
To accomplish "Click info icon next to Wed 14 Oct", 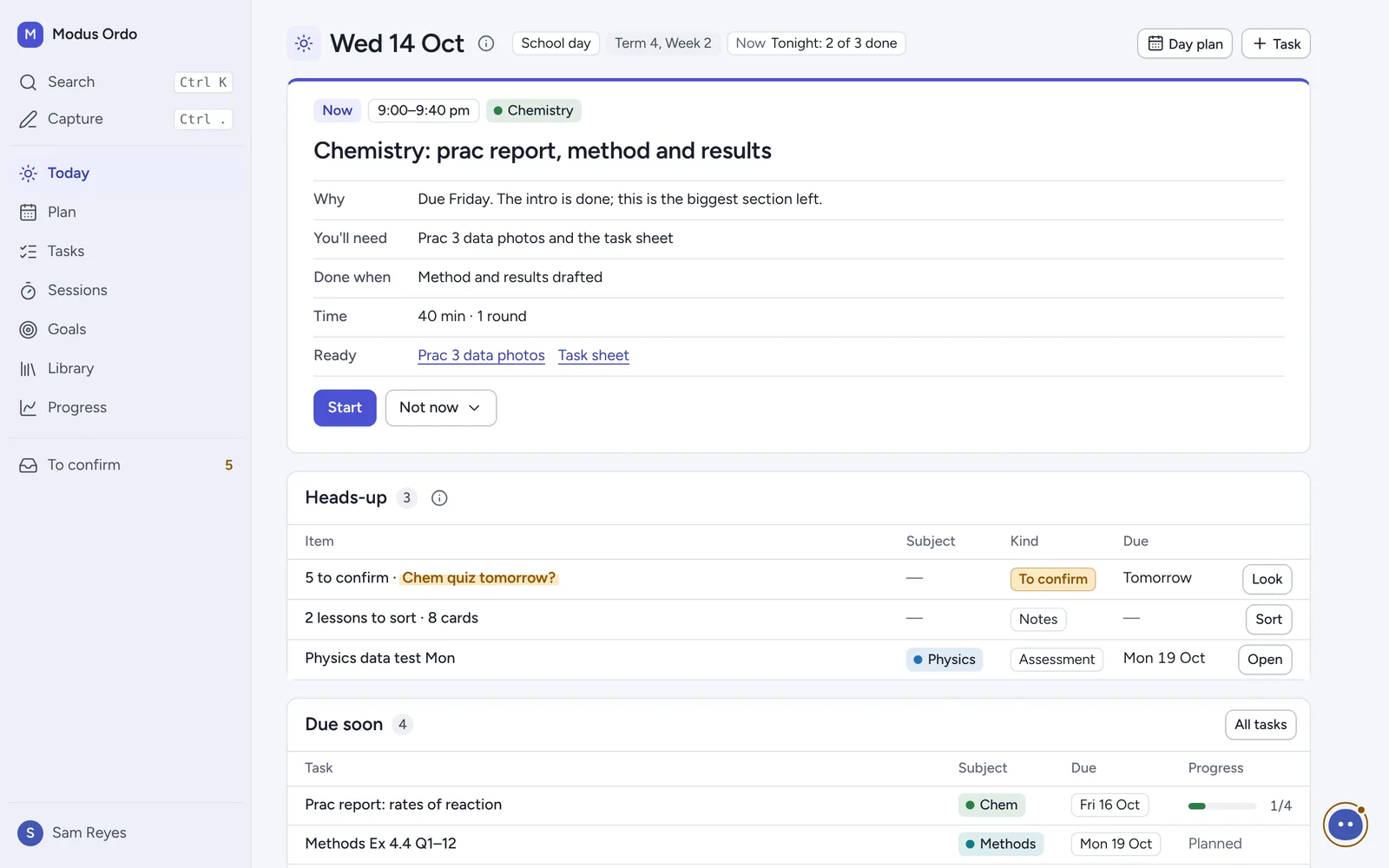I will click(486, 43).
